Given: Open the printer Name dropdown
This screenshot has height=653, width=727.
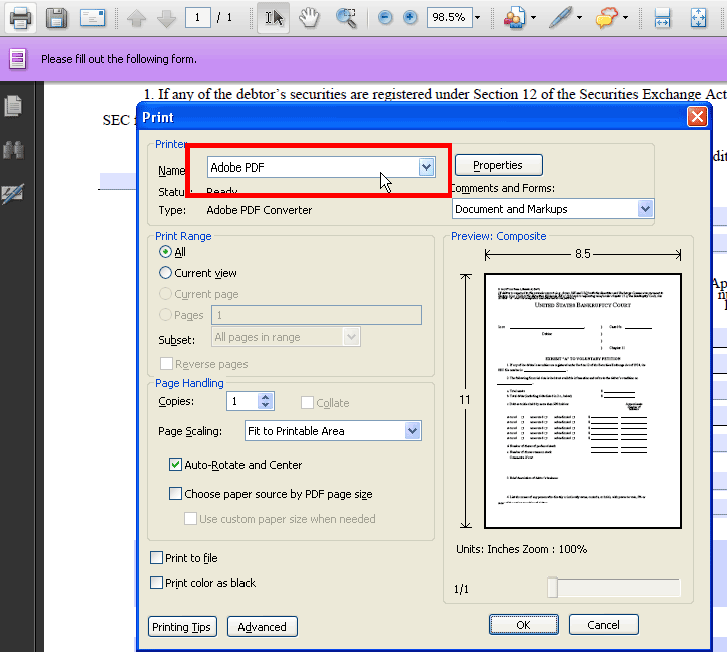Looking at the screenshot, I should click(426, 167).
